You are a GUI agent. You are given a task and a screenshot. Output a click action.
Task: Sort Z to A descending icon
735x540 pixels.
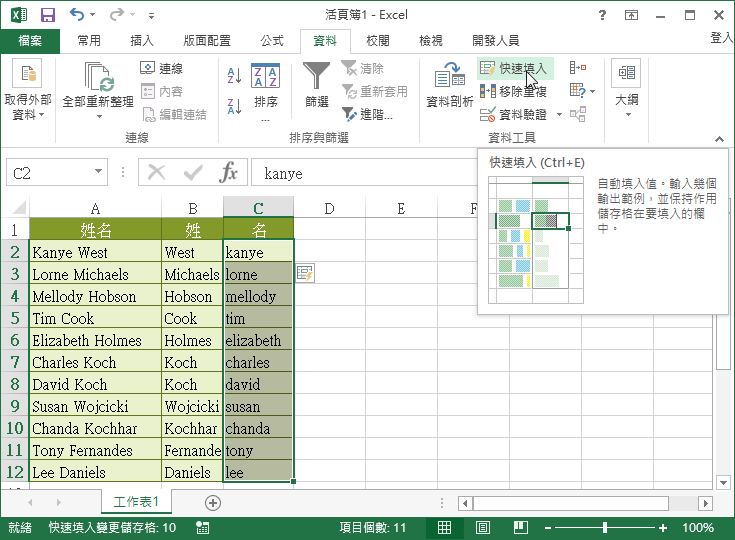pos(234,106)
